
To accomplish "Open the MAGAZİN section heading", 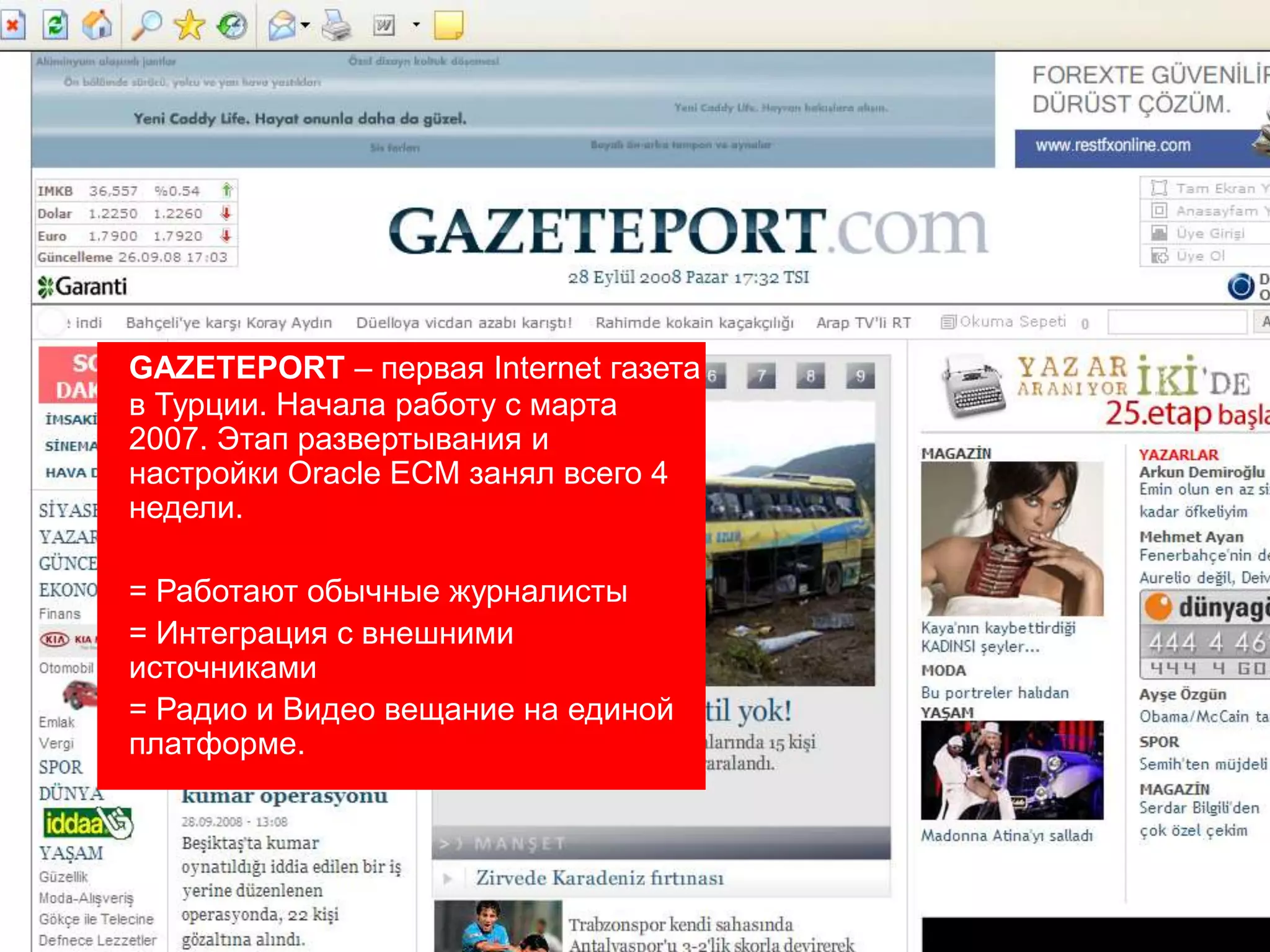I will tap(956, 454).
